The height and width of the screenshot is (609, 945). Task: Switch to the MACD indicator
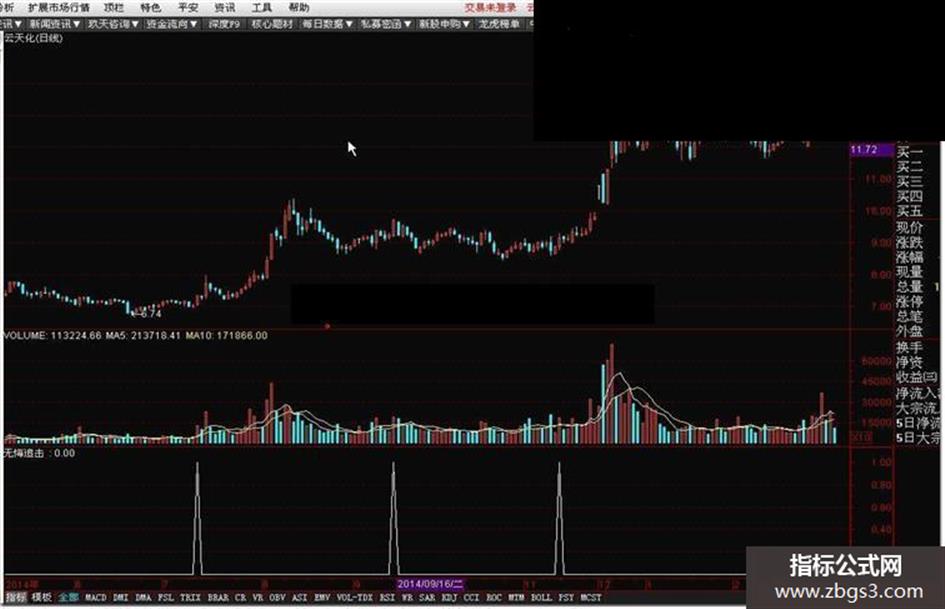96,597
